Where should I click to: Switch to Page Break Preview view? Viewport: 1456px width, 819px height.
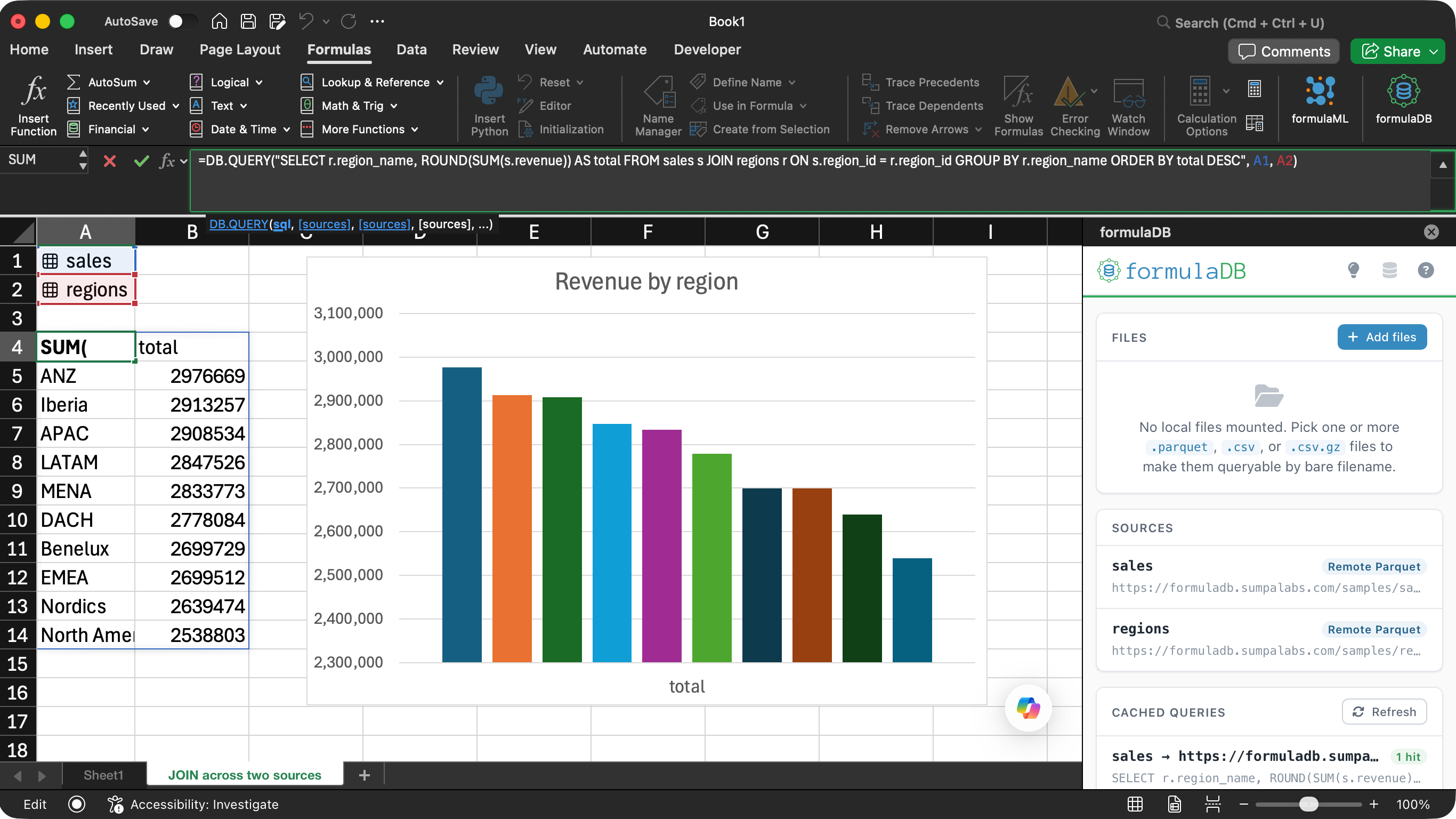pos(1213,804)
